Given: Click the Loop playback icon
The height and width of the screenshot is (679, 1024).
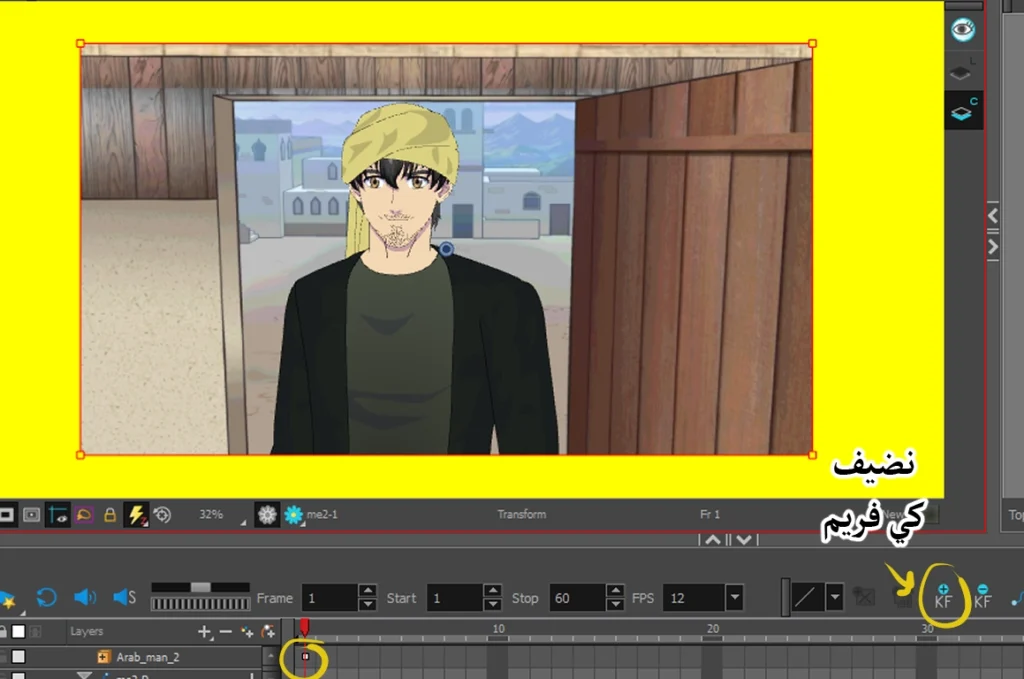Looking at the screenshot, I should 46,598.
